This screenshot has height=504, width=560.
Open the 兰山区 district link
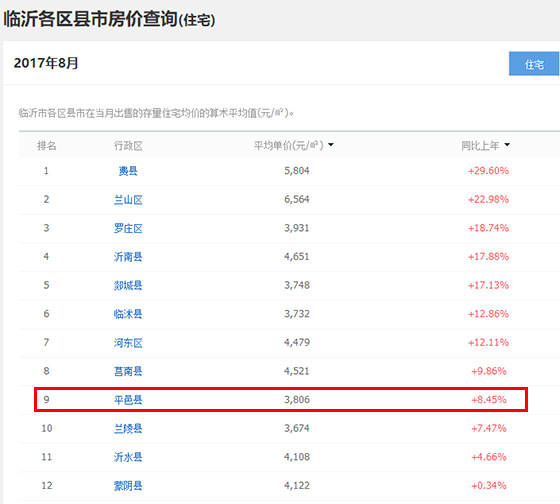click(x=128, y=200)
